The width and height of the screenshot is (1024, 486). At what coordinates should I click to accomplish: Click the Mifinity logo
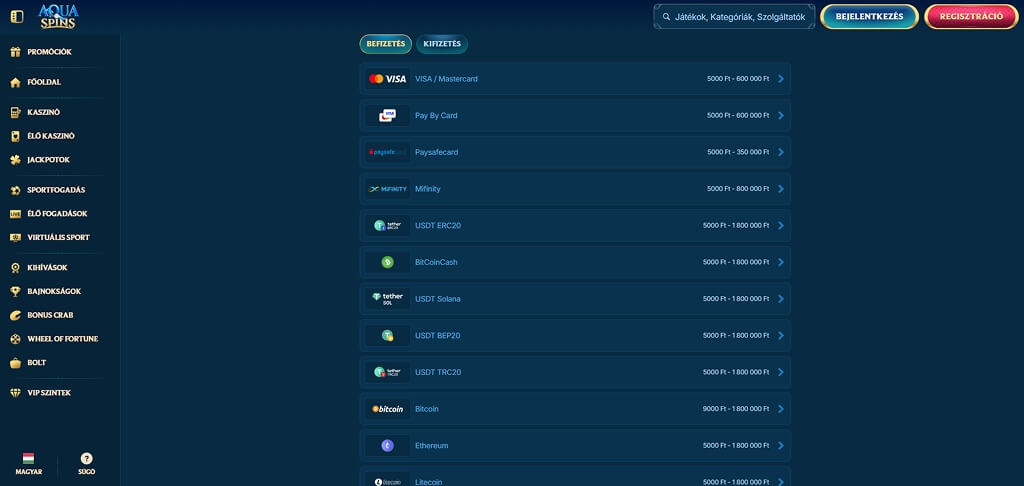(387, 189)
